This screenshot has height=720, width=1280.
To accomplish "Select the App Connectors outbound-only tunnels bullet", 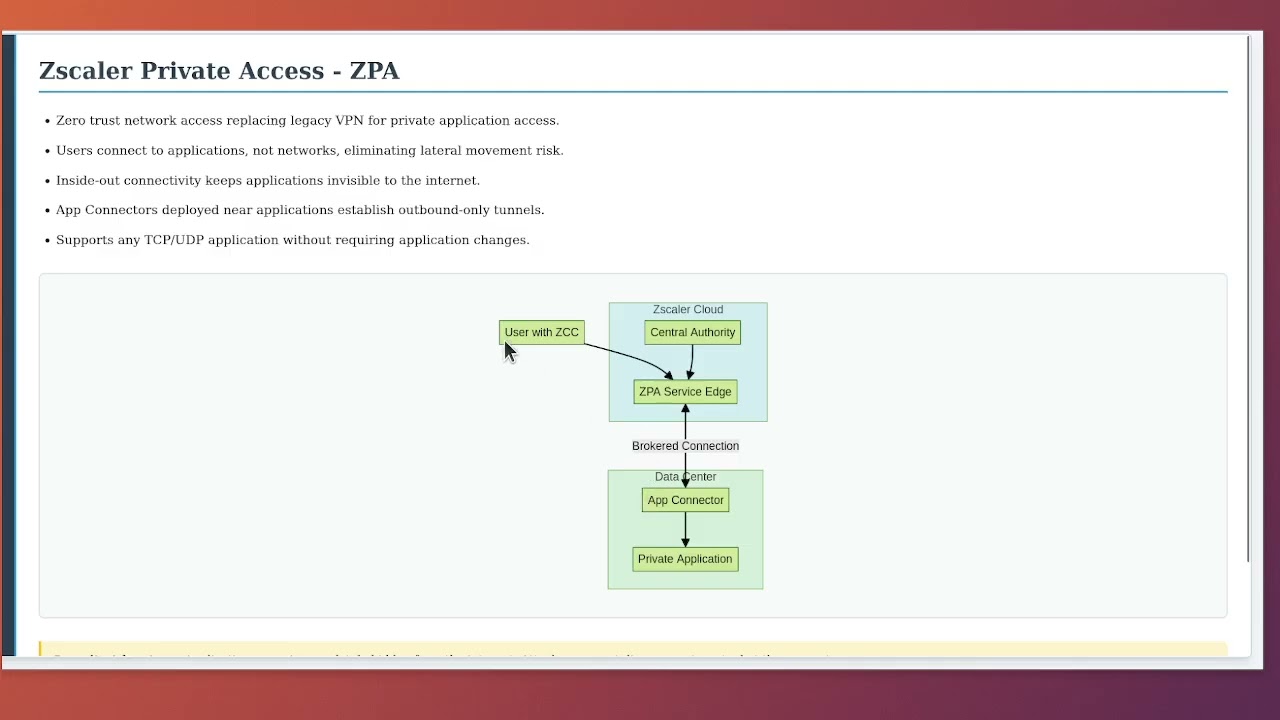I will point(300,210).
